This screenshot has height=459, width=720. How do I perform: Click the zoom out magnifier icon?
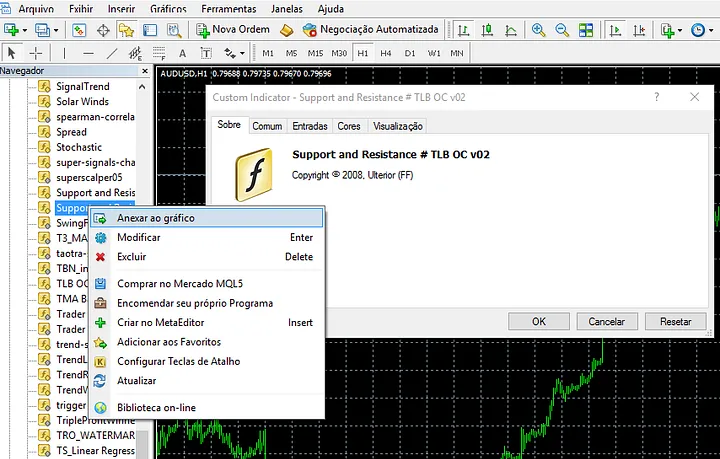point(562,30)
